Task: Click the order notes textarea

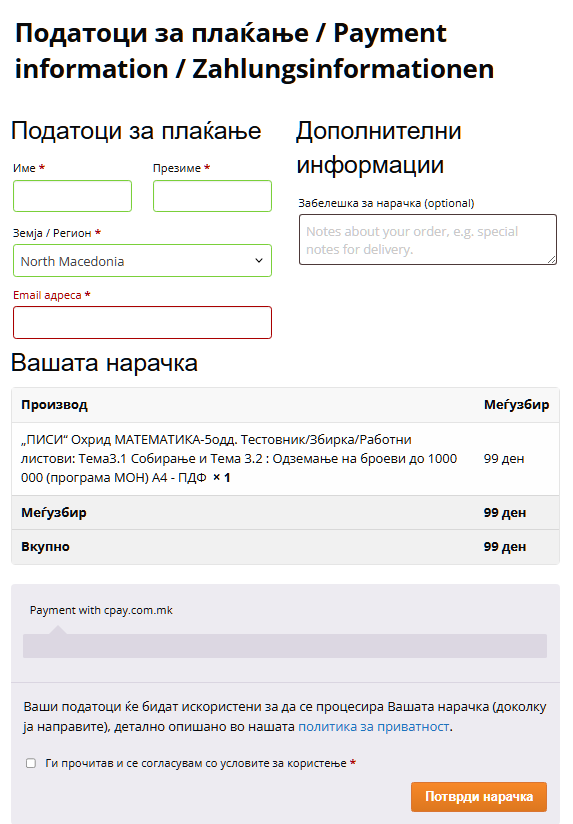Action: click(x=428, y=239)
